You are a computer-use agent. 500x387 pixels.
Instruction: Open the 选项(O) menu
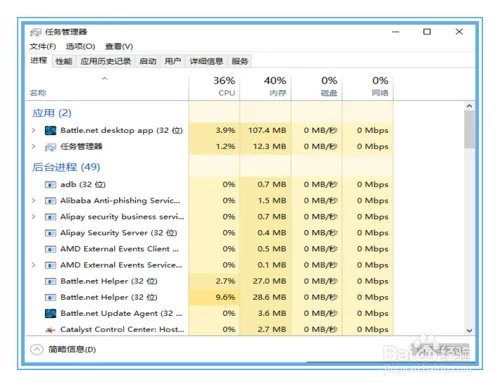click(x=80, y=46)
